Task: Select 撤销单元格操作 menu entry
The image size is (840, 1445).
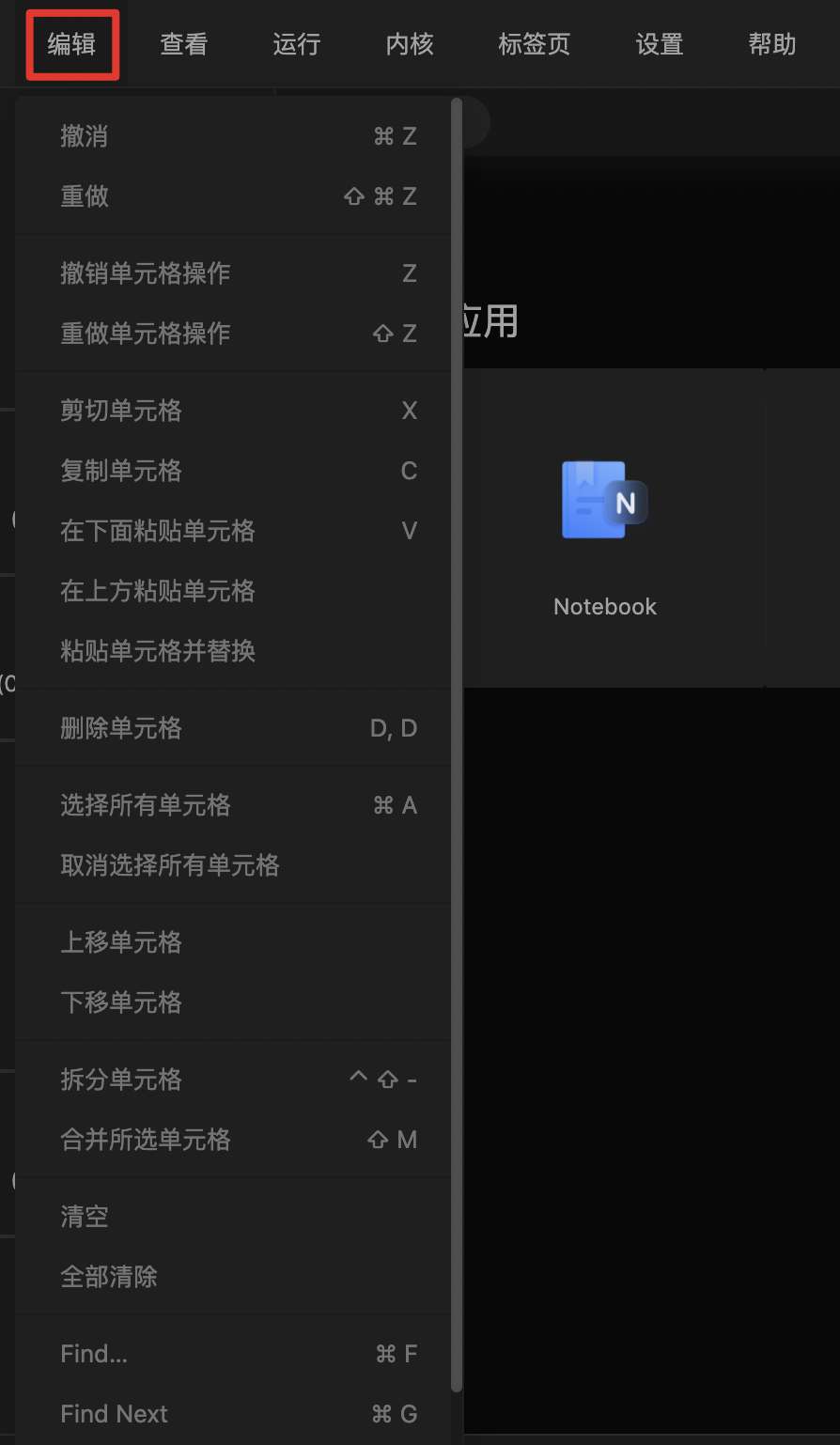Action: tap(233, 273)
